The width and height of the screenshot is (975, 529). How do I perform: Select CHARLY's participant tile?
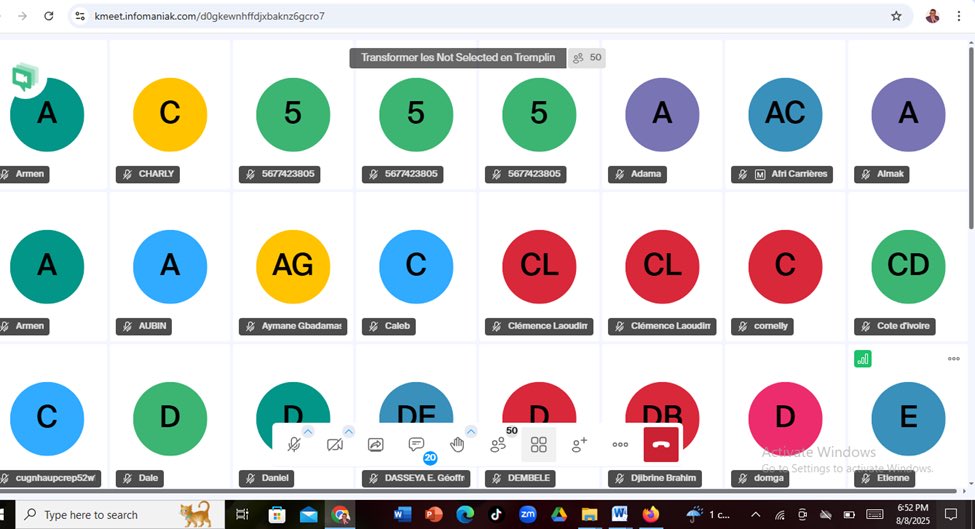click(170, 115)
